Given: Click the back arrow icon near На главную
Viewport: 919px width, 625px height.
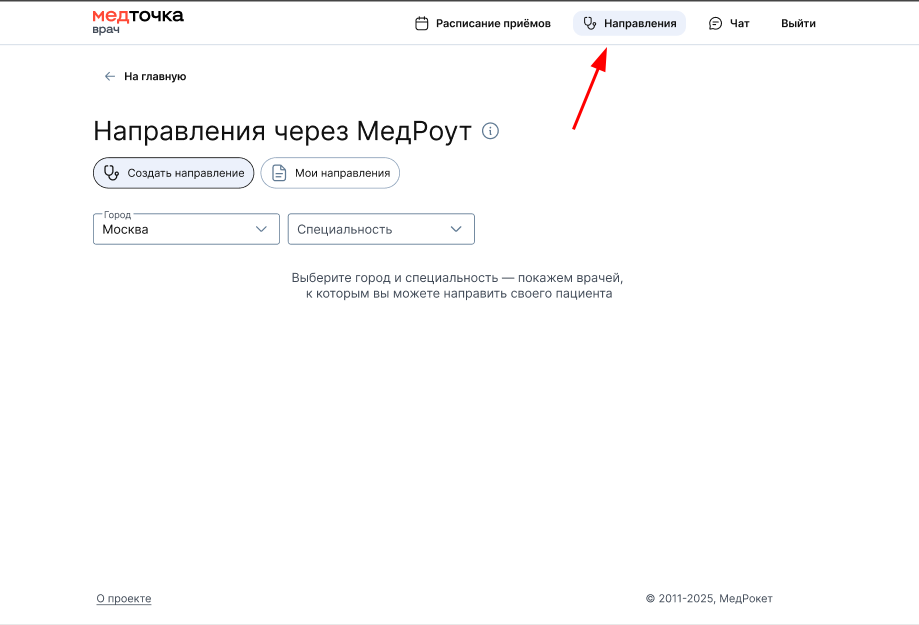Looking at the screenshot, I should (x=110, y=76).
